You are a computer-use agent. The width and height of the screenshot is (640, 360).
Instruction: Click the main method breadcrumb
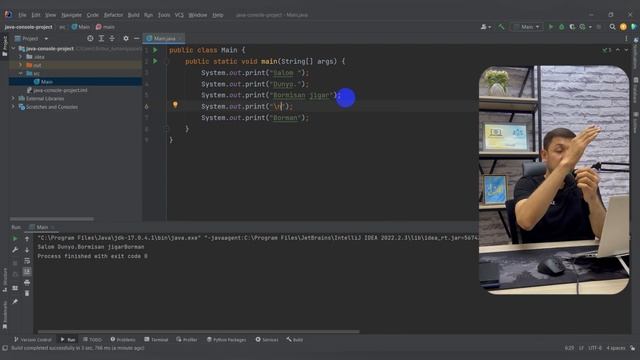[105, 27]
